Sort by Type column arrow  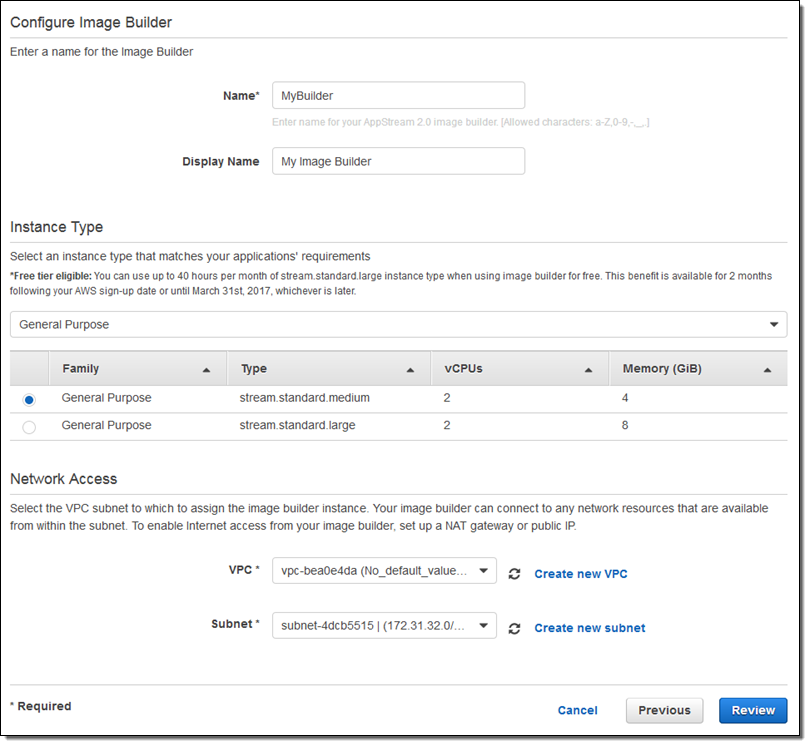click(x=410, y=370)
